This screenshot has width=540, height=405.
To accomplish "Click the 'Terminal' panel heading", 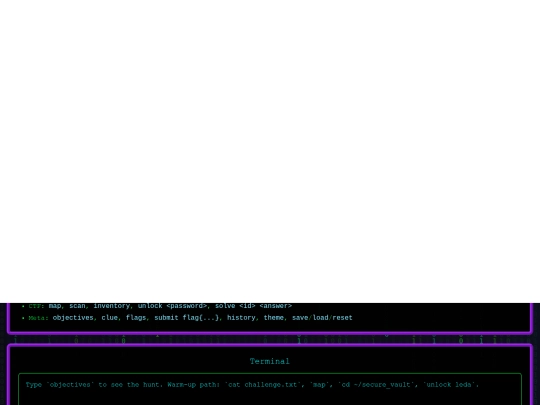I will (x=270, y=361).
